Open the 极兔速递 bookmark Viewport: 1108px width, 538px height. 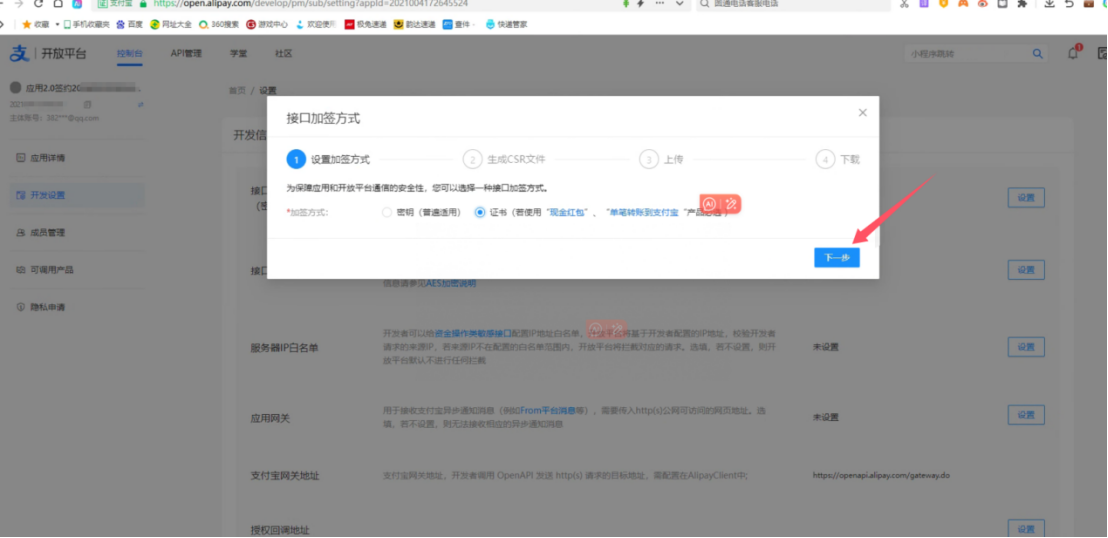pos(365,24)
